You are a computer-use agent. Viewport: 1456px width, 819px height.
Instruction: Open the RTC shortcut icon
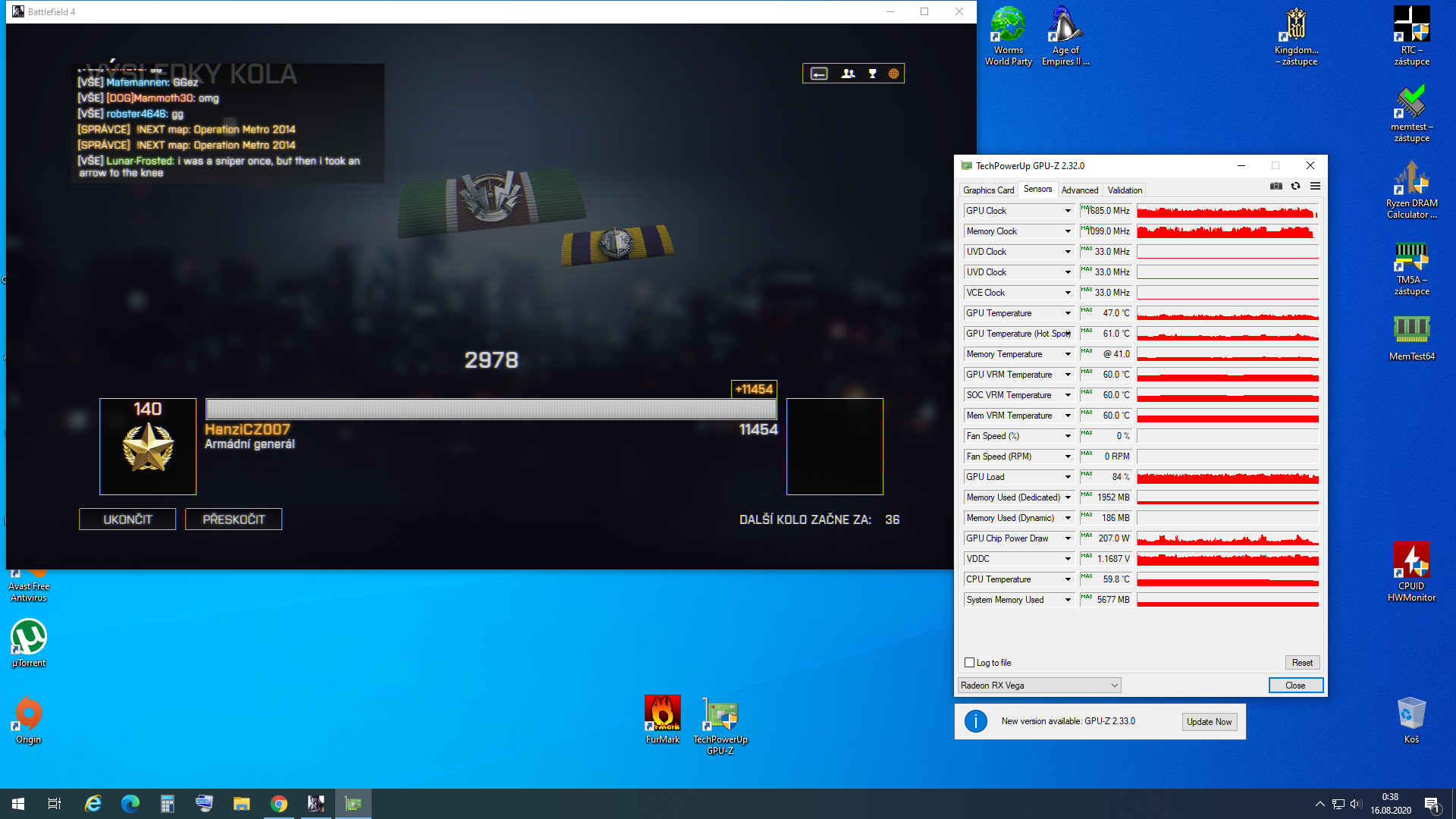click(x=1412, y=36)
